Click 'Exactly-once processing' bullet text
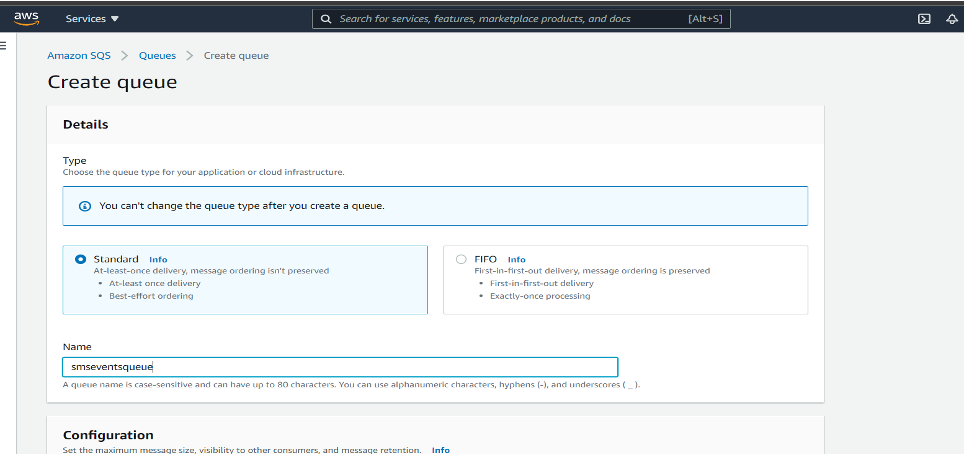 tap(540, 296)
